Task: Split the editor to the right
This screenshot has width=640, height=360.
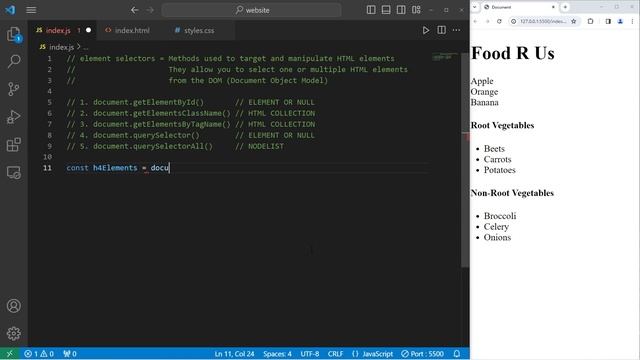Action: [x=441, y=30]
